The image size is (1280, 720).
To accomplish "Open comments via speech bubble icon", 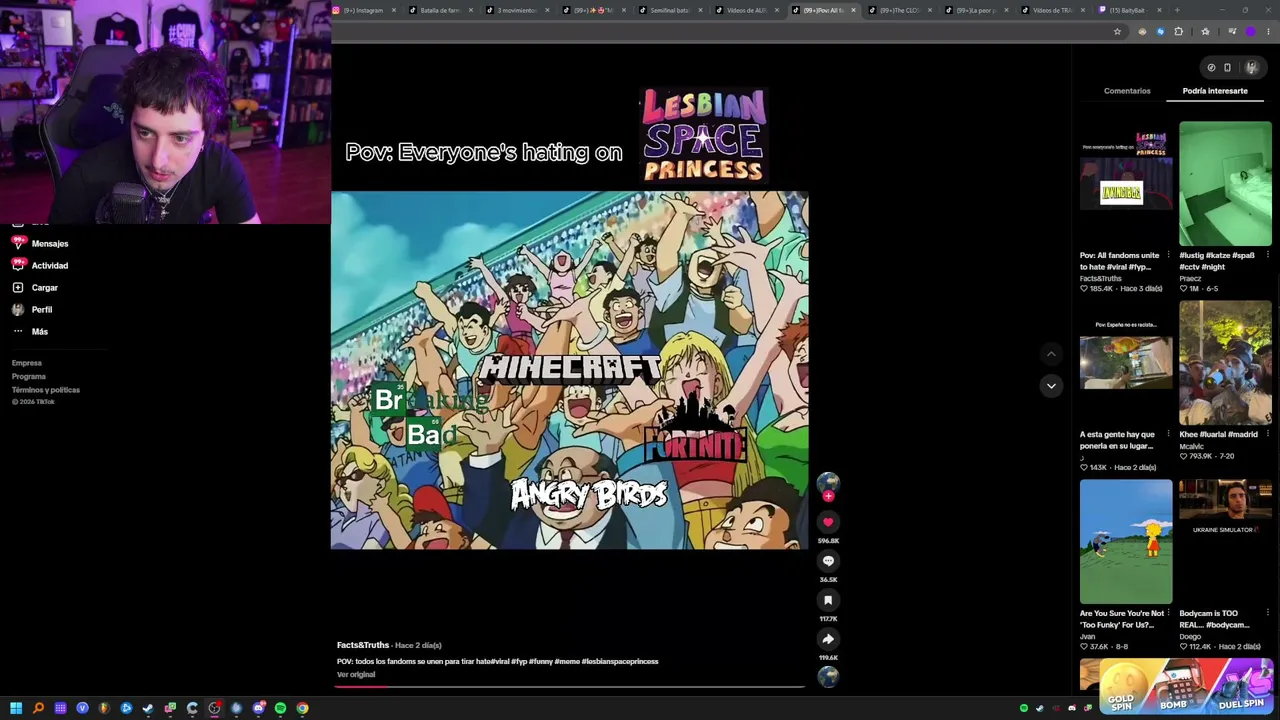I will pos(828,561).
